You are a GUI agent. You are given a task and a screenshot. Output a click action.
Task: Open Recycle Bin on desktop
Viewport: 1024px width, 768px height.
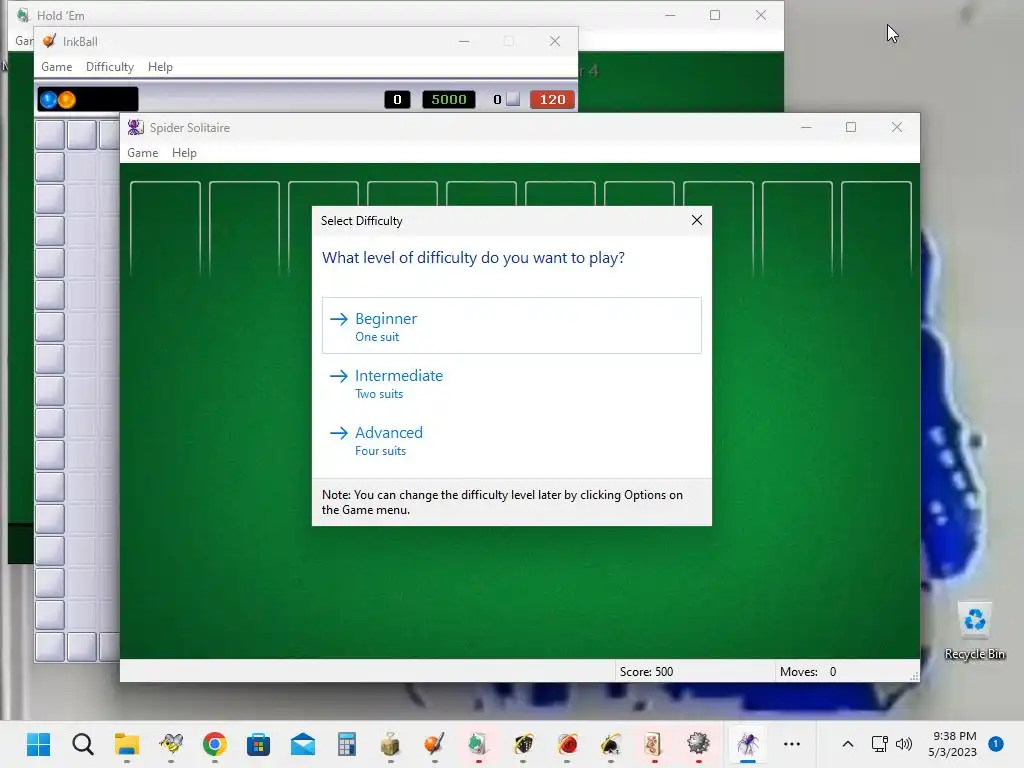coord(975,631)
